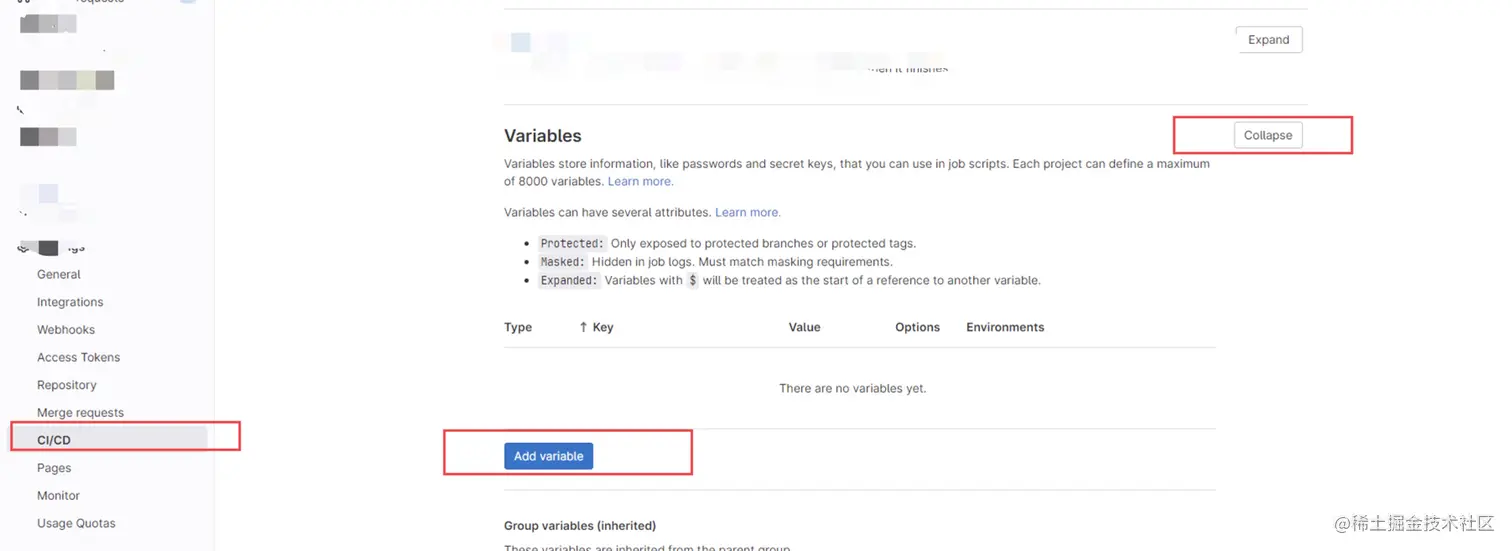Screen dimensions: 1512x551
Task: Click the Add variable button
Action: point(548,456)
